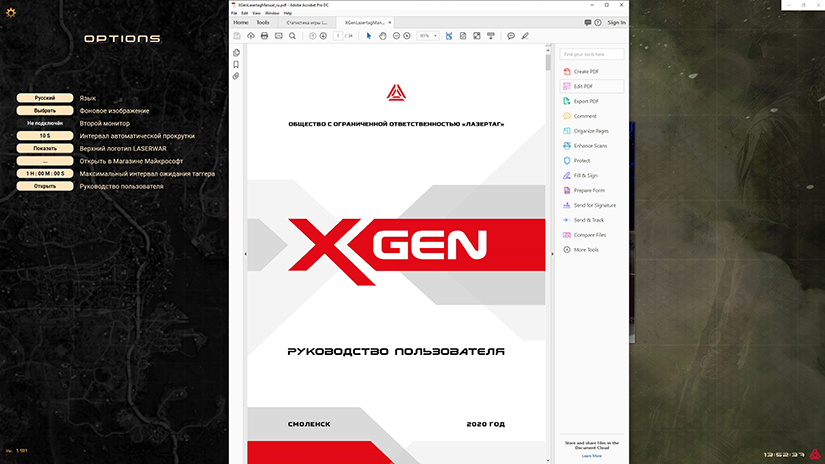Close the XGenLasertagMan document tab
Image resolution: width=825 pixels, height=464 pixels.
(x=390, y=23)
